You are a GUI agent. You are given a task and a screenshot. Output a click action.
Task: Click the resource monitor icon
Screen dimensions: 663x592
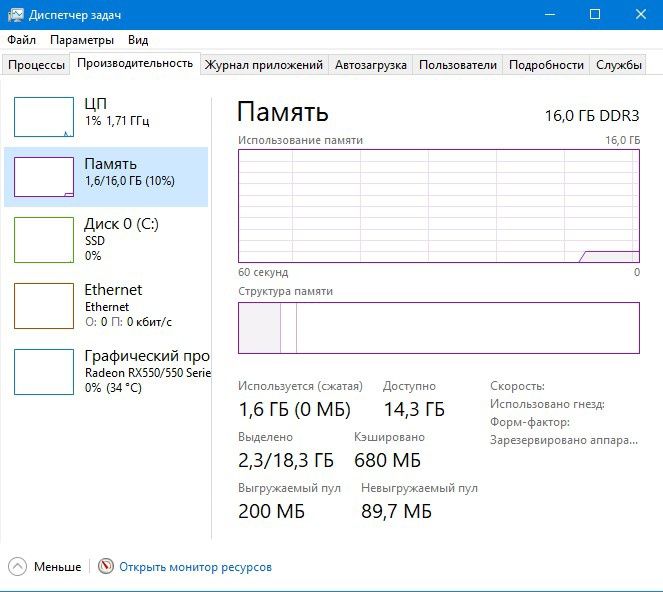coord(106,566)
